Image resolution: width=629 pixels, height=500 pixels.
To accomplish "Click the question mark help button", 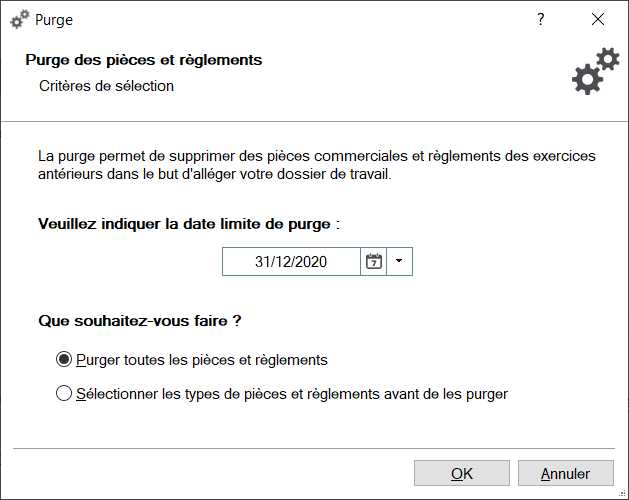I will 541,19.
